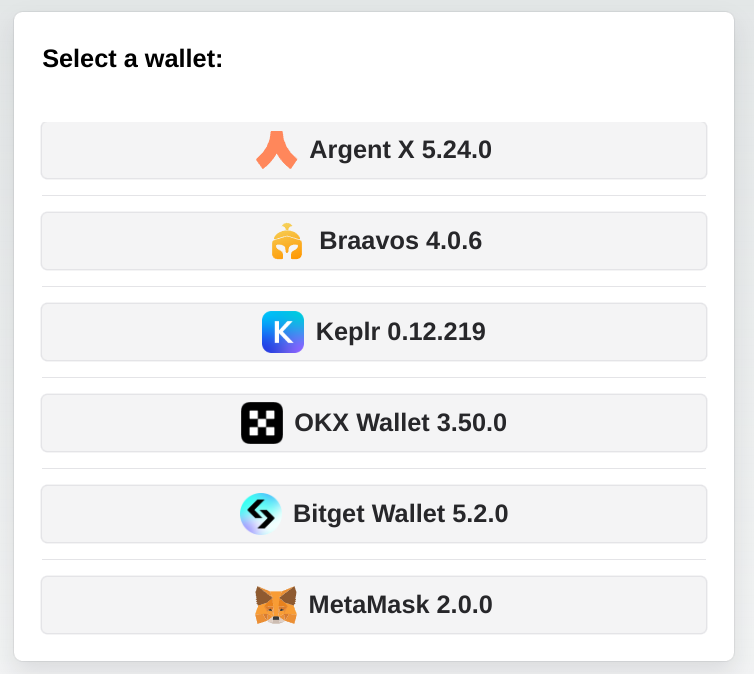Screen dimensions: 754x674
Task: Click the OKX checkered black icon
Action: coord(262,423)
